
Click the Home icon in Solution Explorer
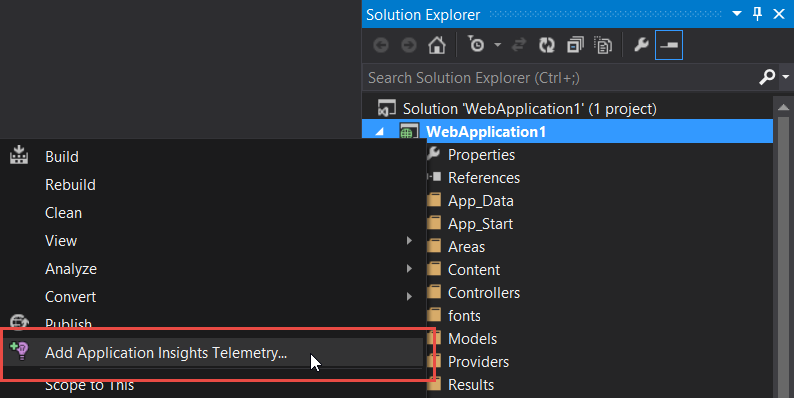pos(436,45)
